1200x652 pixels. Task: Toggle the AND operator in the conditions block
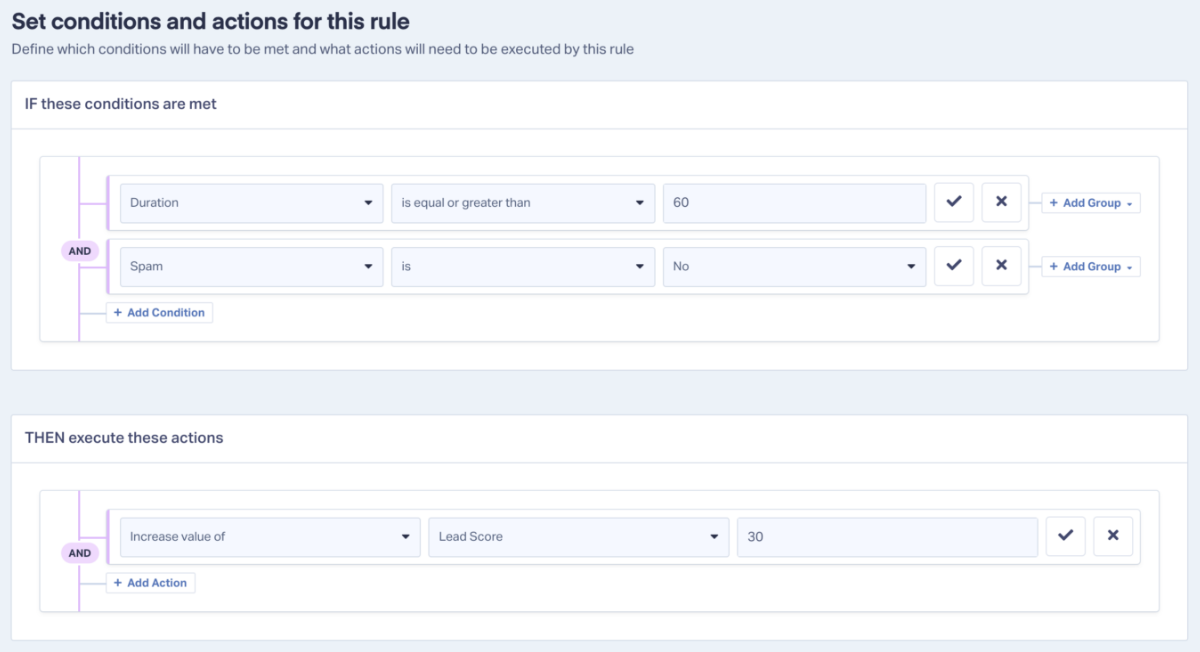80,251
